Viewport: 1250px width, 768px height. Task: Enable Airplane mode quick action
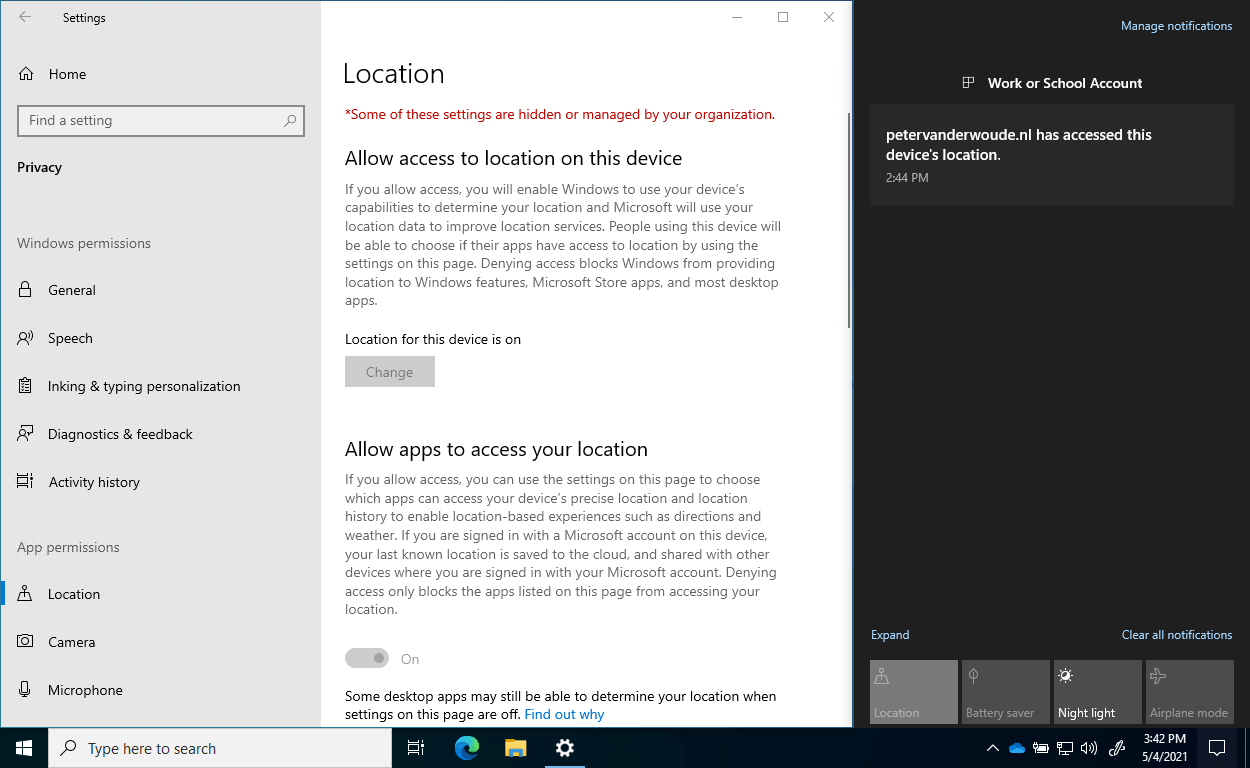1189,691
